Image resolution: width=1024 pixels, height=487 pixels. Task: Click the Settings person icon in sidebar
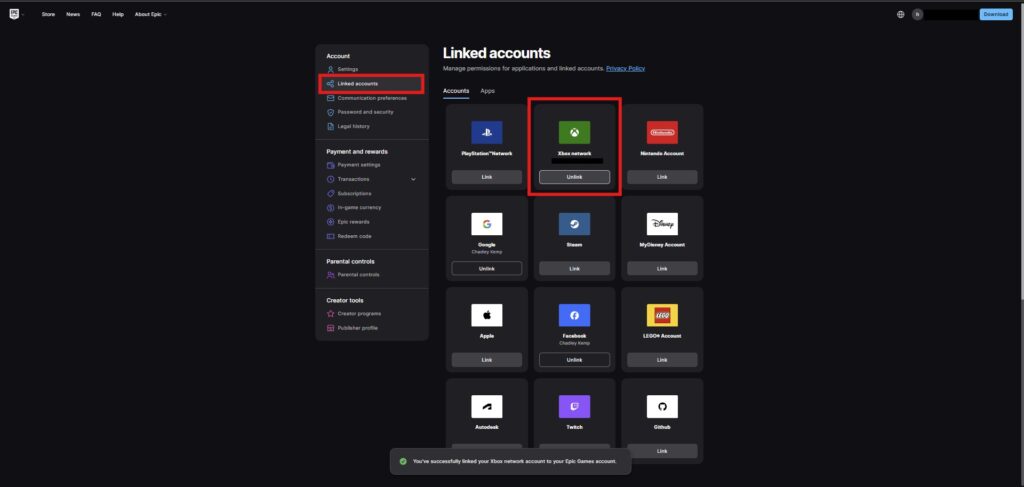330,69
